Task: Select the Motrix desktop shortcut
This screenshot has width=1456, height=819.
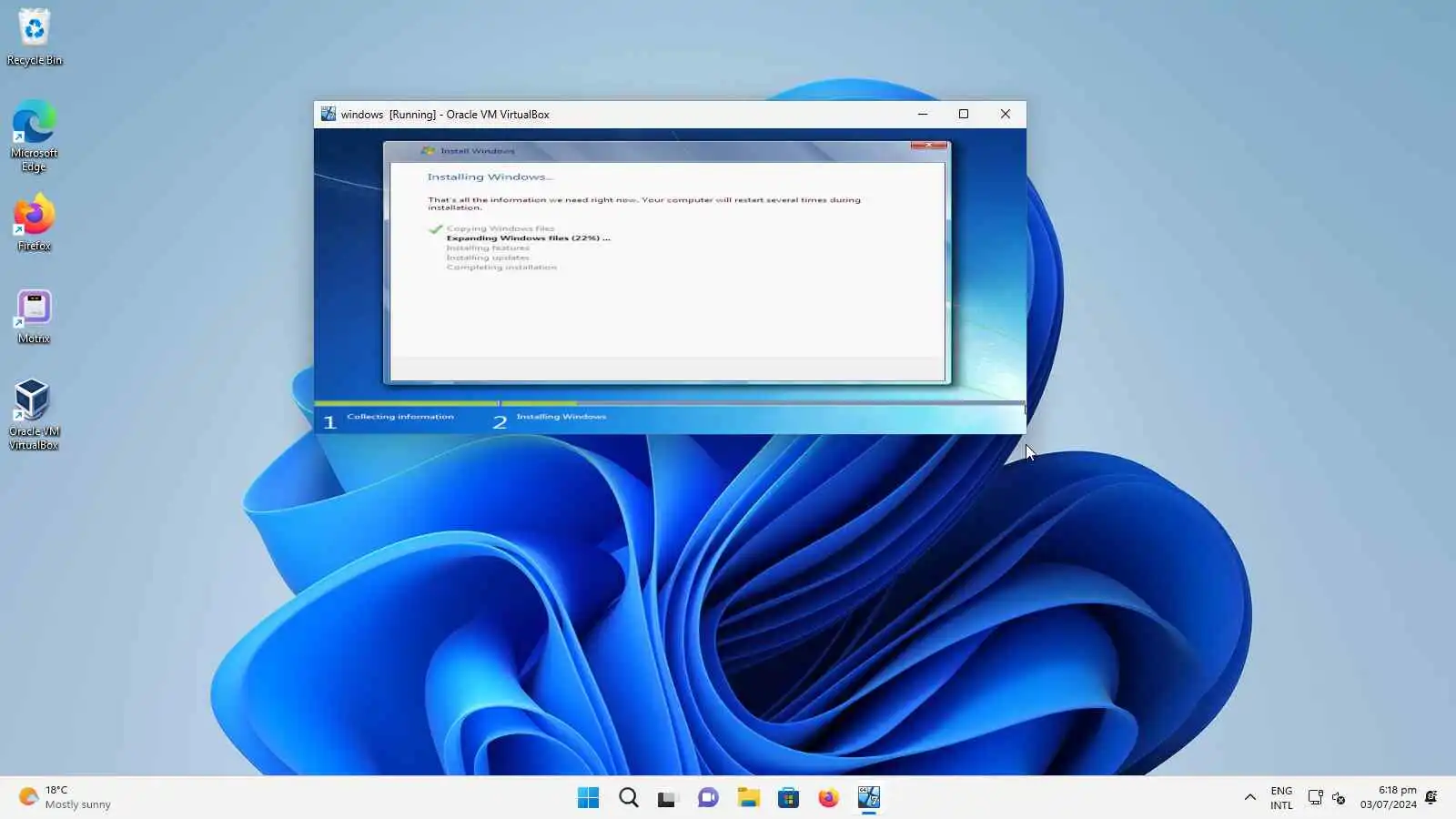Action: pyautogui.click(x=35, y=317)
